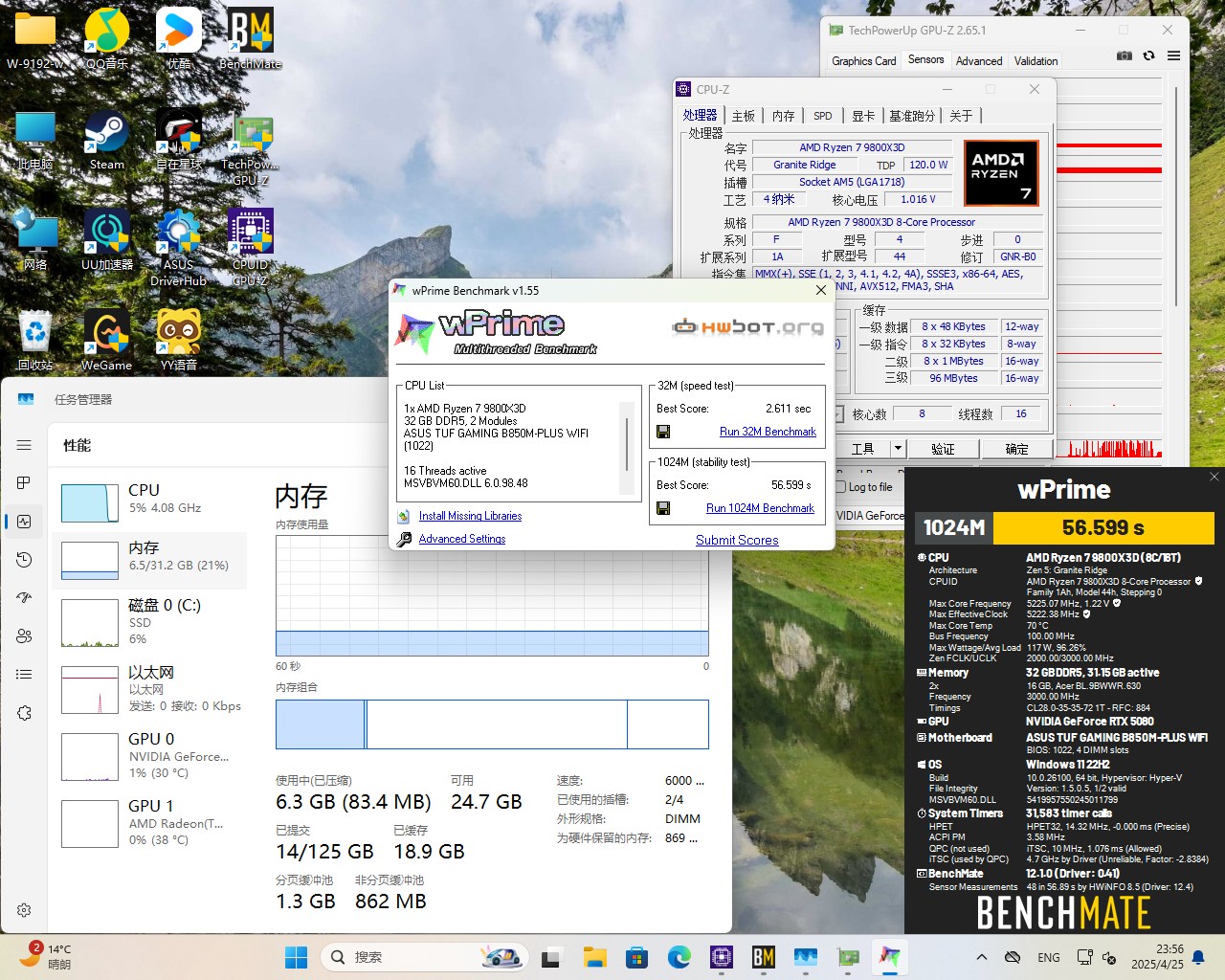The height and width of the screenshot is (980, 1225).
Task: Open Task Manager users sidebar icon
Action: pos(24,636)
